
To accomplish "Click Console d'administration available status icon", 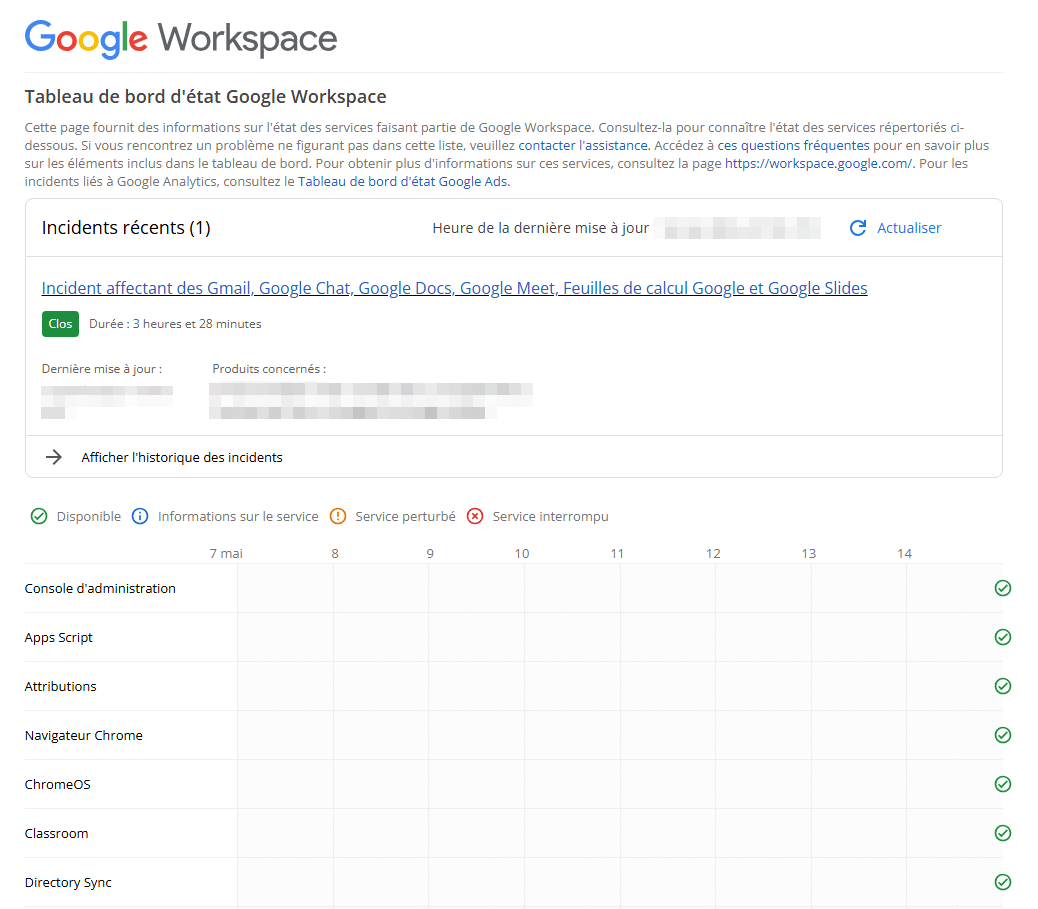I will tap(1002, 588).
